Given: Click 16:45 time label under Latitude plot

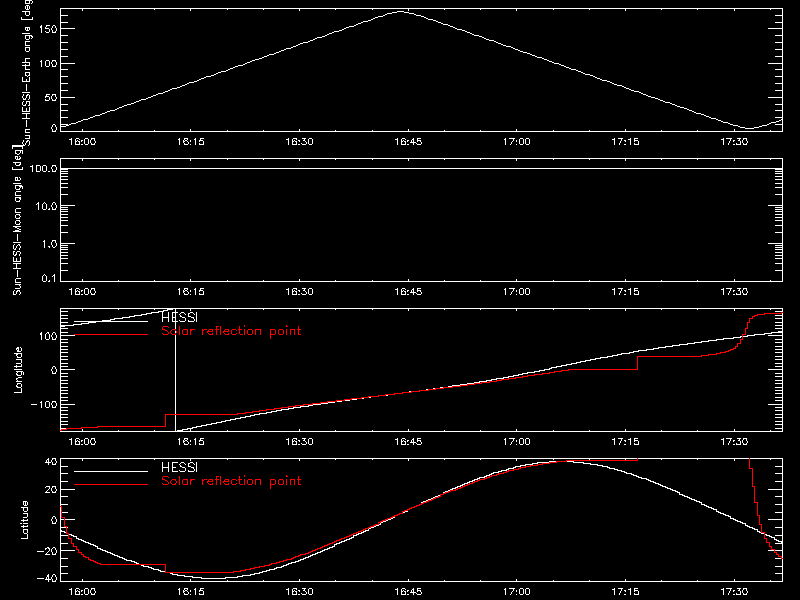Looking at the screenshot, I should pos(408,592).
